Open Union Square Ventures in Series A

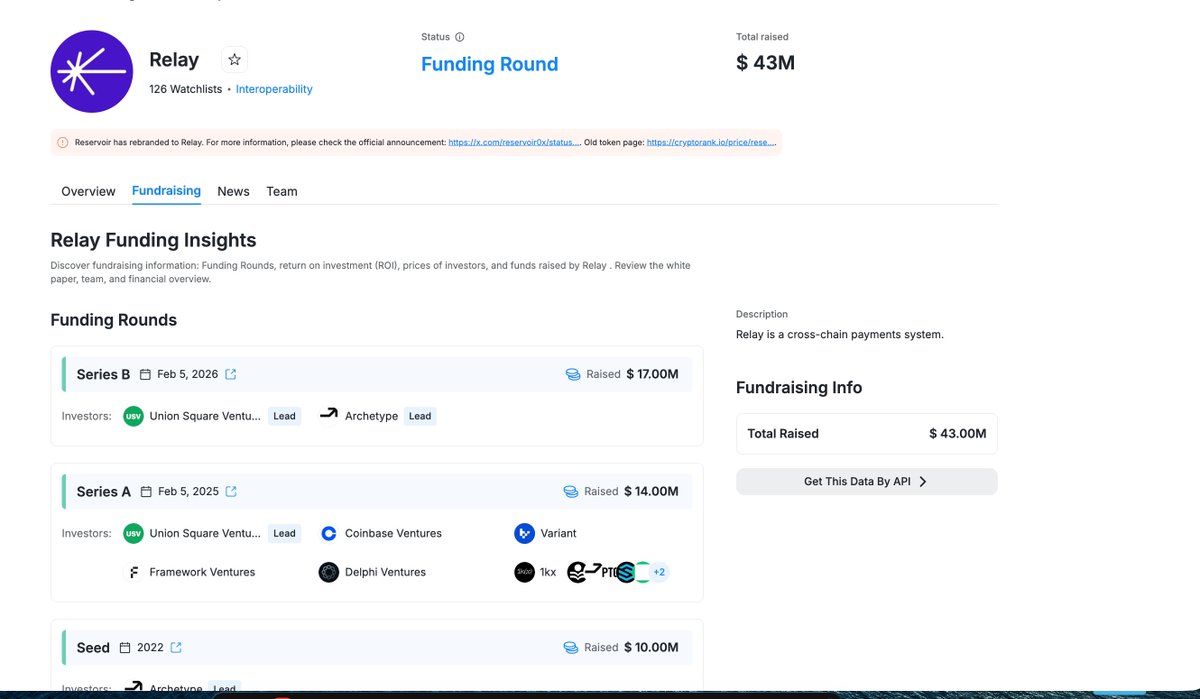pos(205,534)
